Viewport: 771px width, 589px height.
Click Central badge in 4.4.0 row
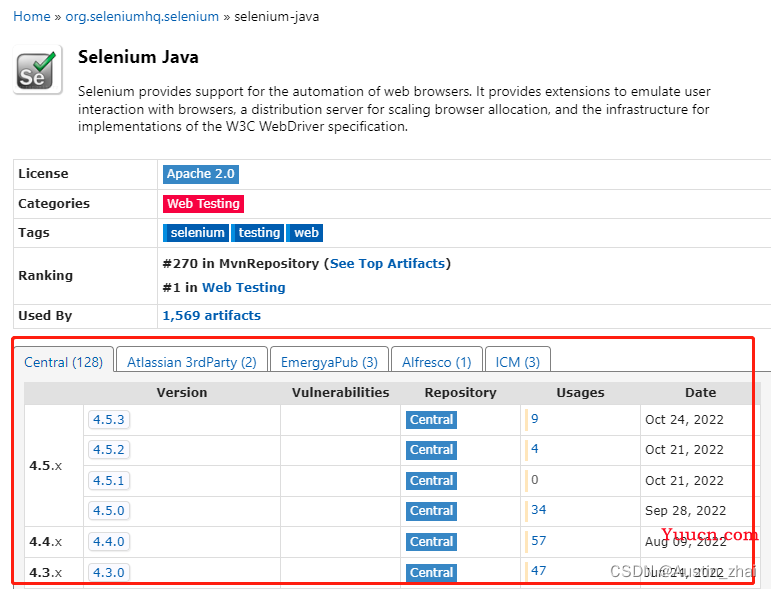pos(431,542)
